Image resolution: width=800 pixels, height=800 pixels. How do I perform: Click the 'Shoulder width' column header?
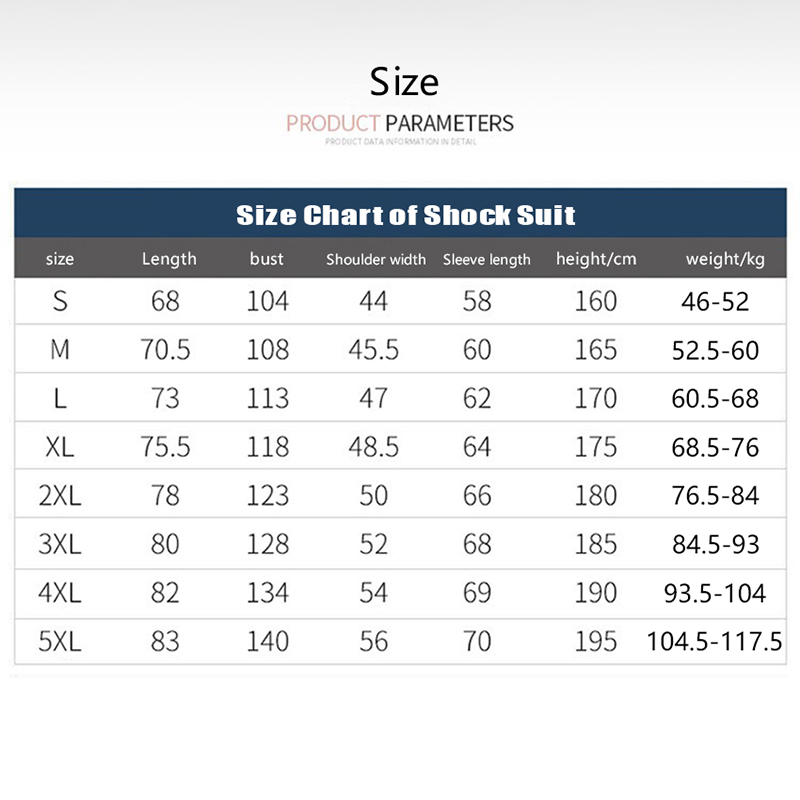(x=376, y=260)
